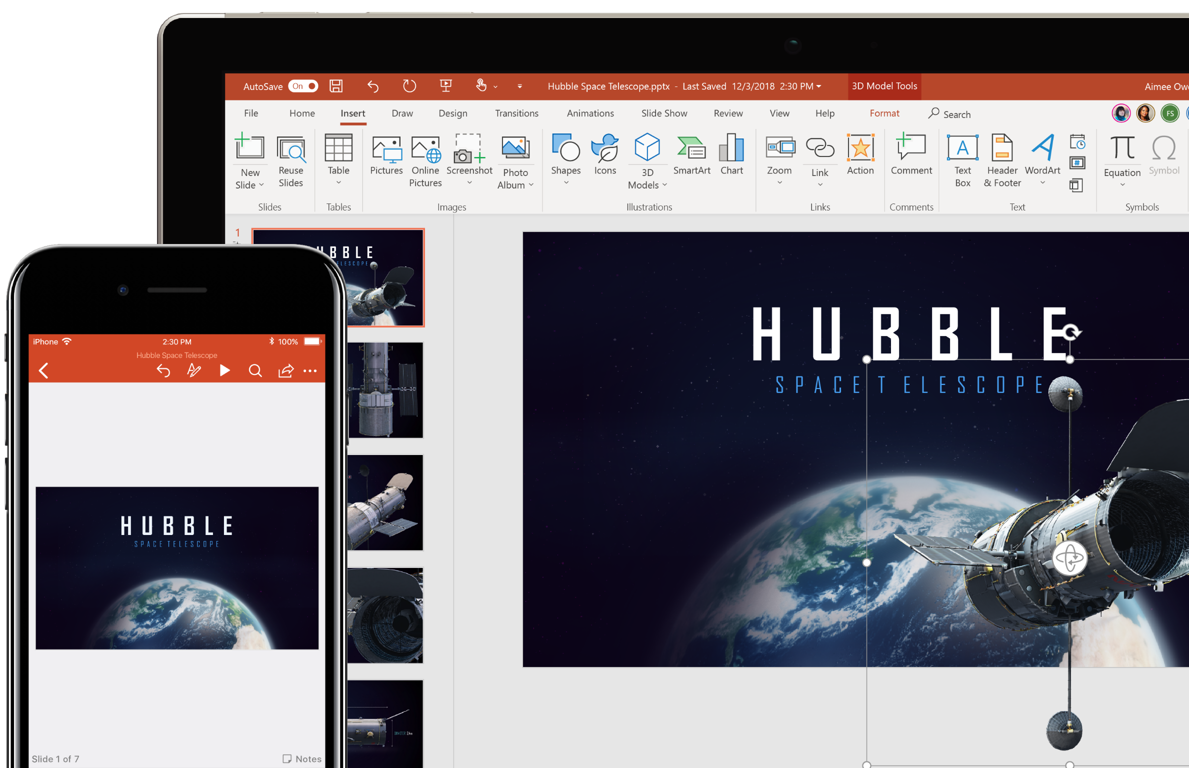Open the Help tab
This screenshot has width=1189, height=768.
(825, 113)
